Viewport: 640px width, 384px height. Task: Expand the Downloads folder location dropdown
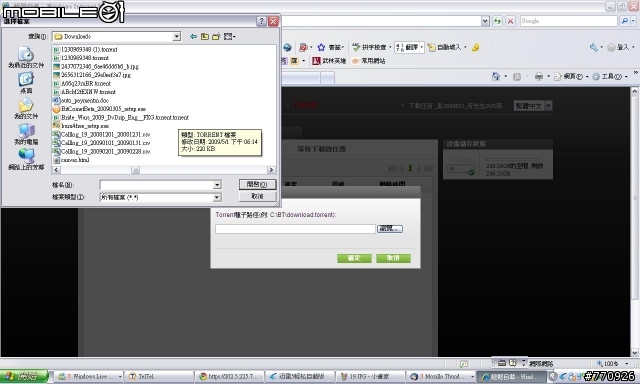click(176, 37)
